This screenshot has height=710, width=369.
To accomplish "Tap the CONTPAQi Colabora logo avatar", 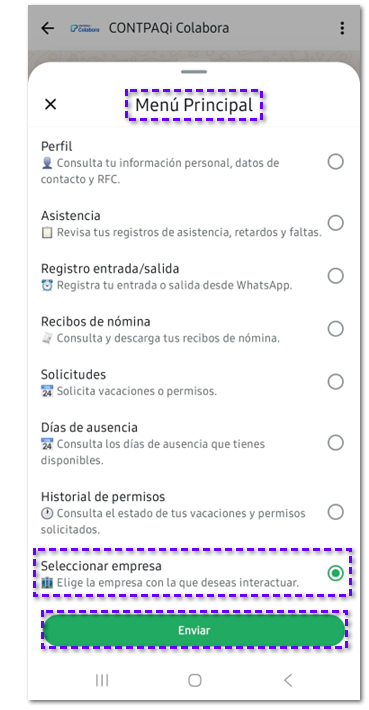I will pyautogui.click(x=85, y=28).
